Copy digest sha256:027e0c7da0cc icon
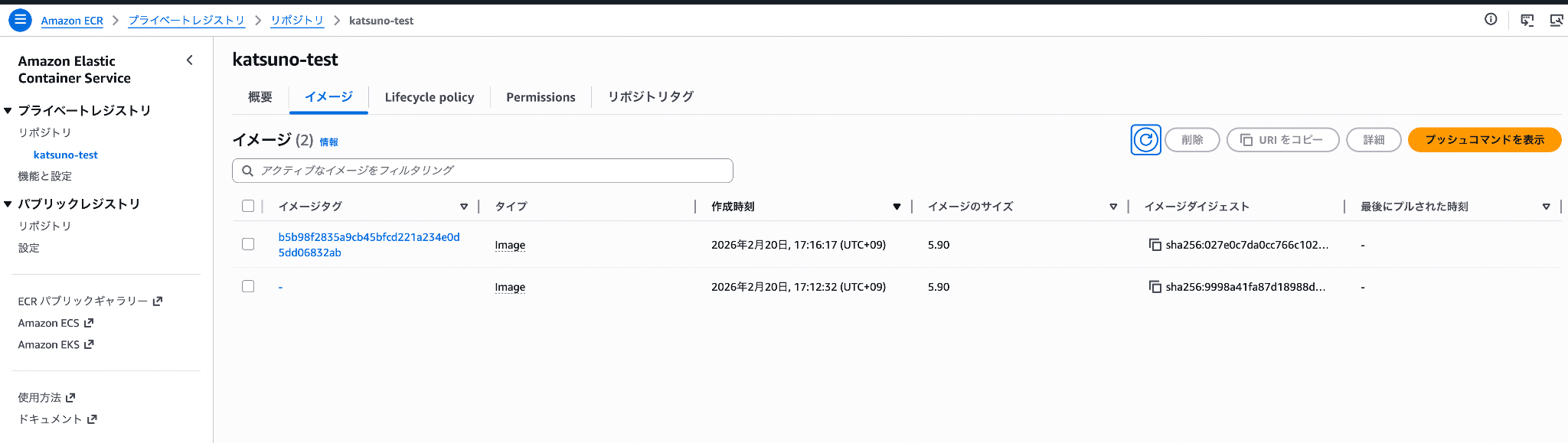1568x443 pixels. pyautogui.click(x=1155, y=245)
